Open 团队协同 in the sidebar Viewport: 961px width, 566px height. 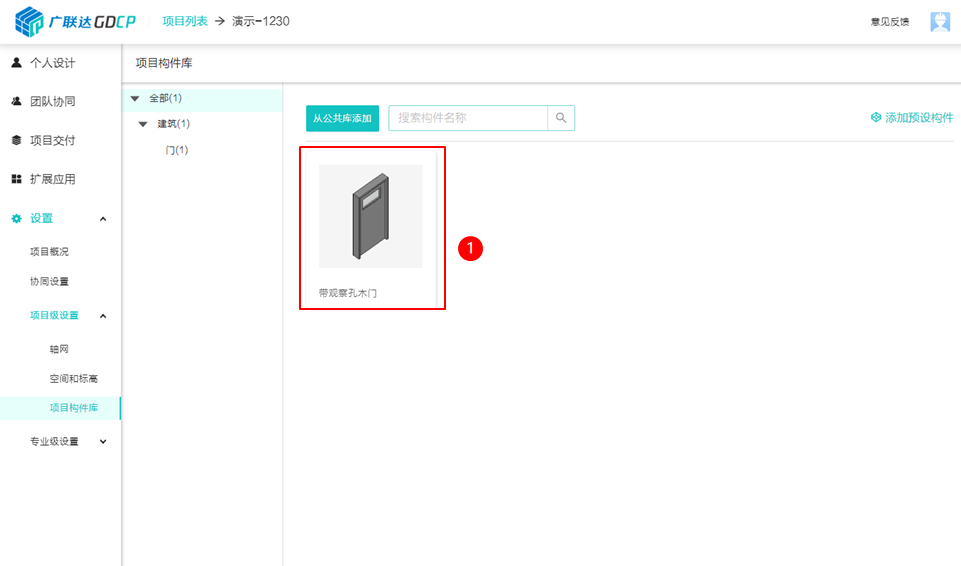[x=53, y=101]
